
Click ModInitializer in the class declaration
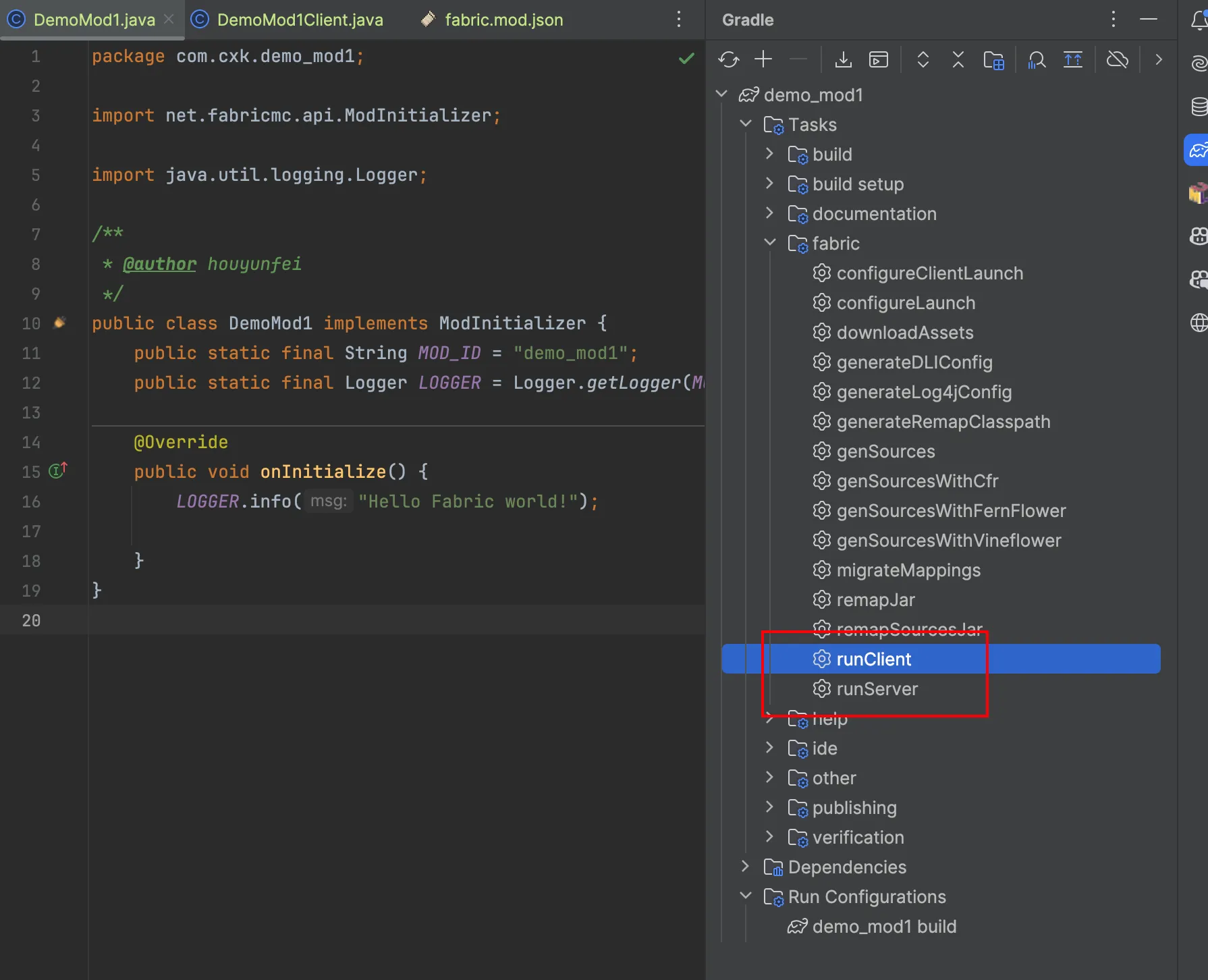[512, 323]
